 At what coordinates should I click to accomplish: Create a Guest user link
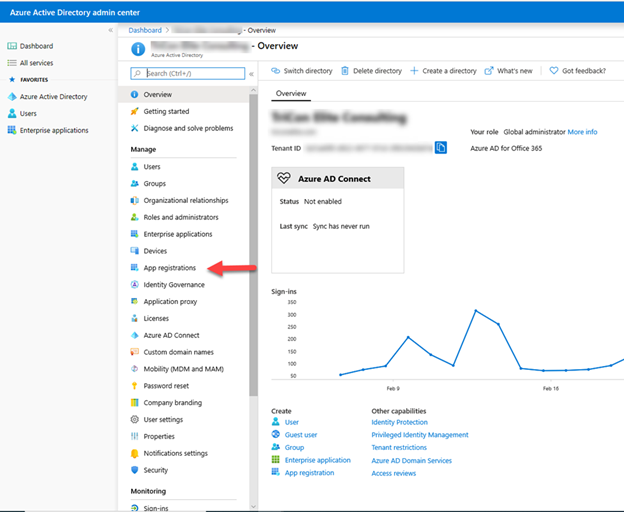(301, 435)
